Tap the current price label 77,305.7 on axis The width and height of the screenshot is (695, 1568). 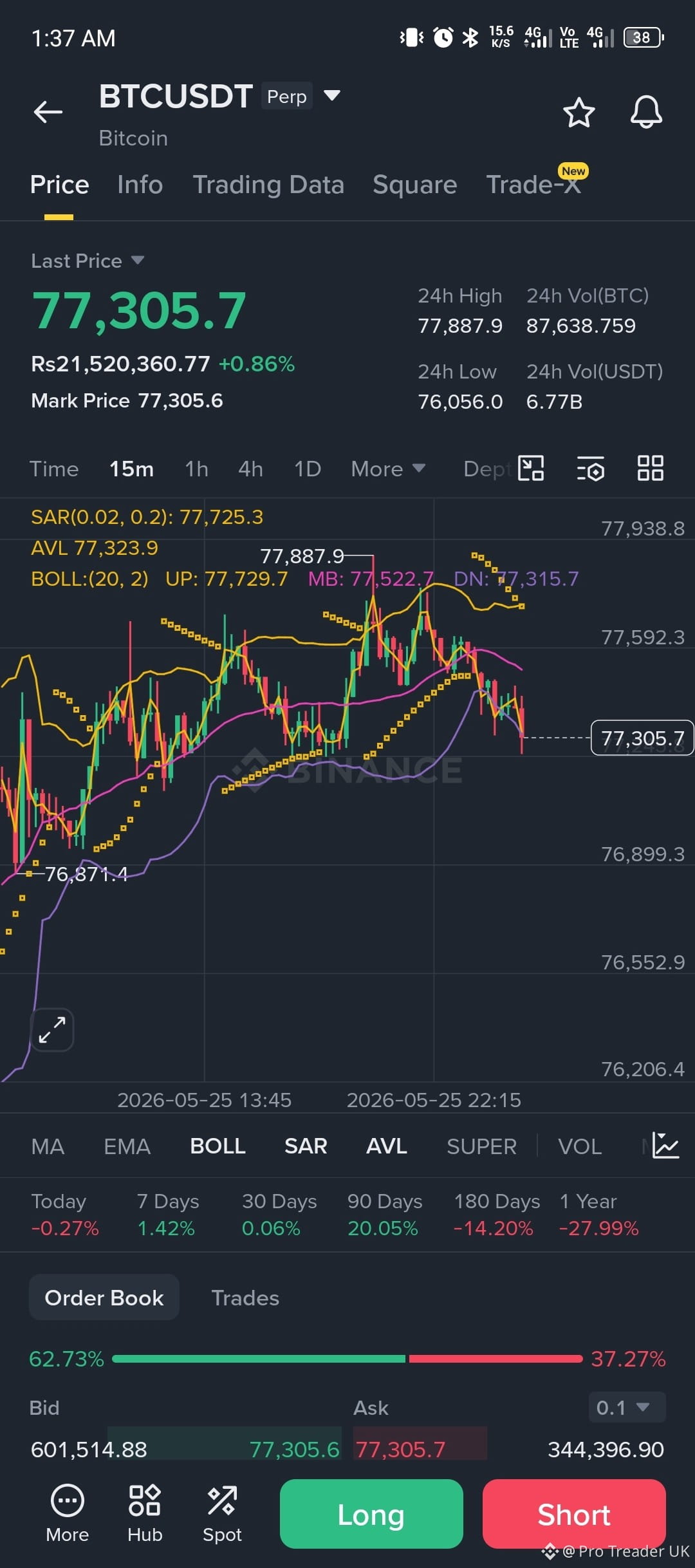[642, 738]
